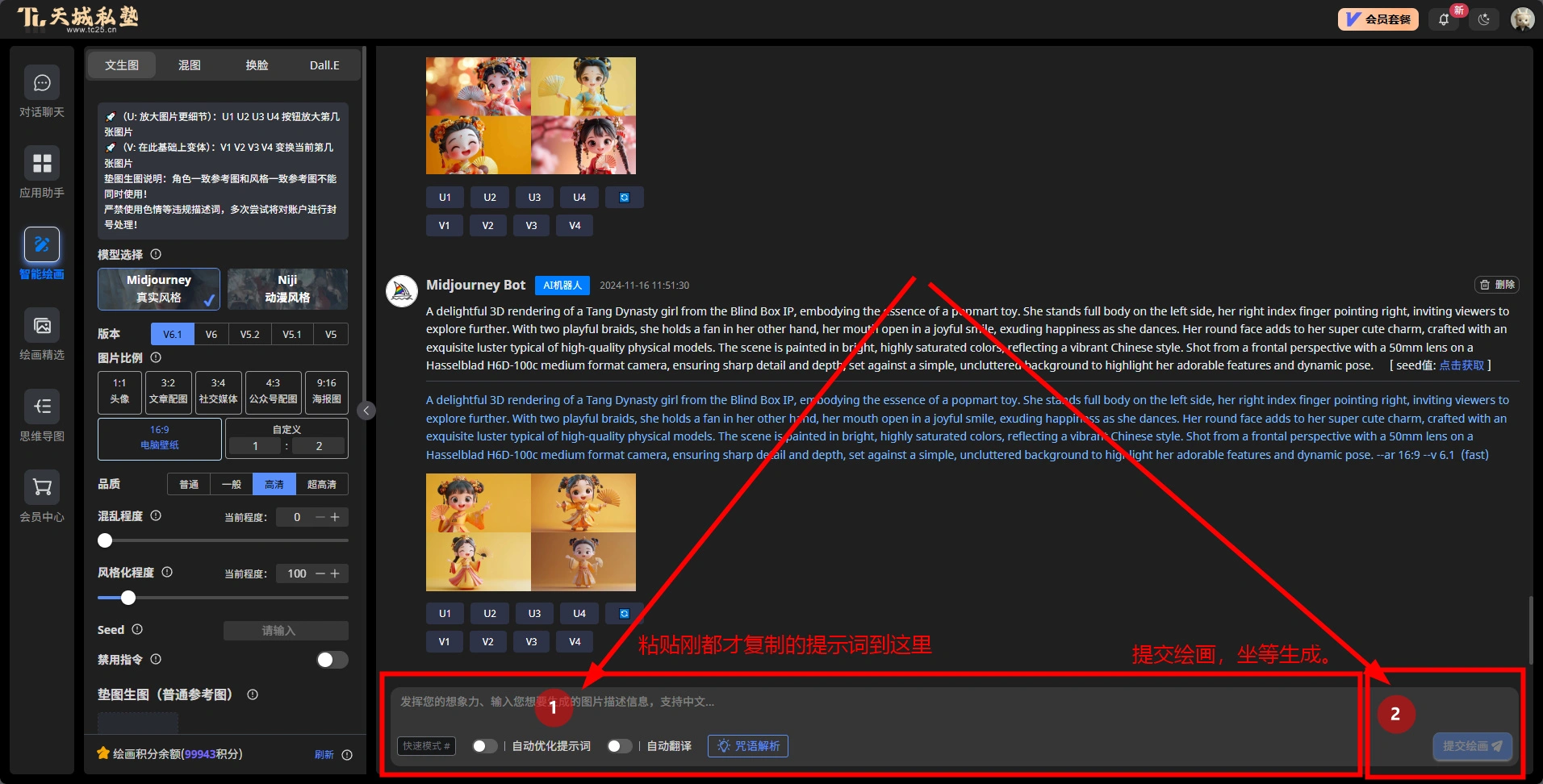This screenshot has height=784, width=1543.
Task: Toggle dark mode moon icon
Action: (x=1484, y=19)
